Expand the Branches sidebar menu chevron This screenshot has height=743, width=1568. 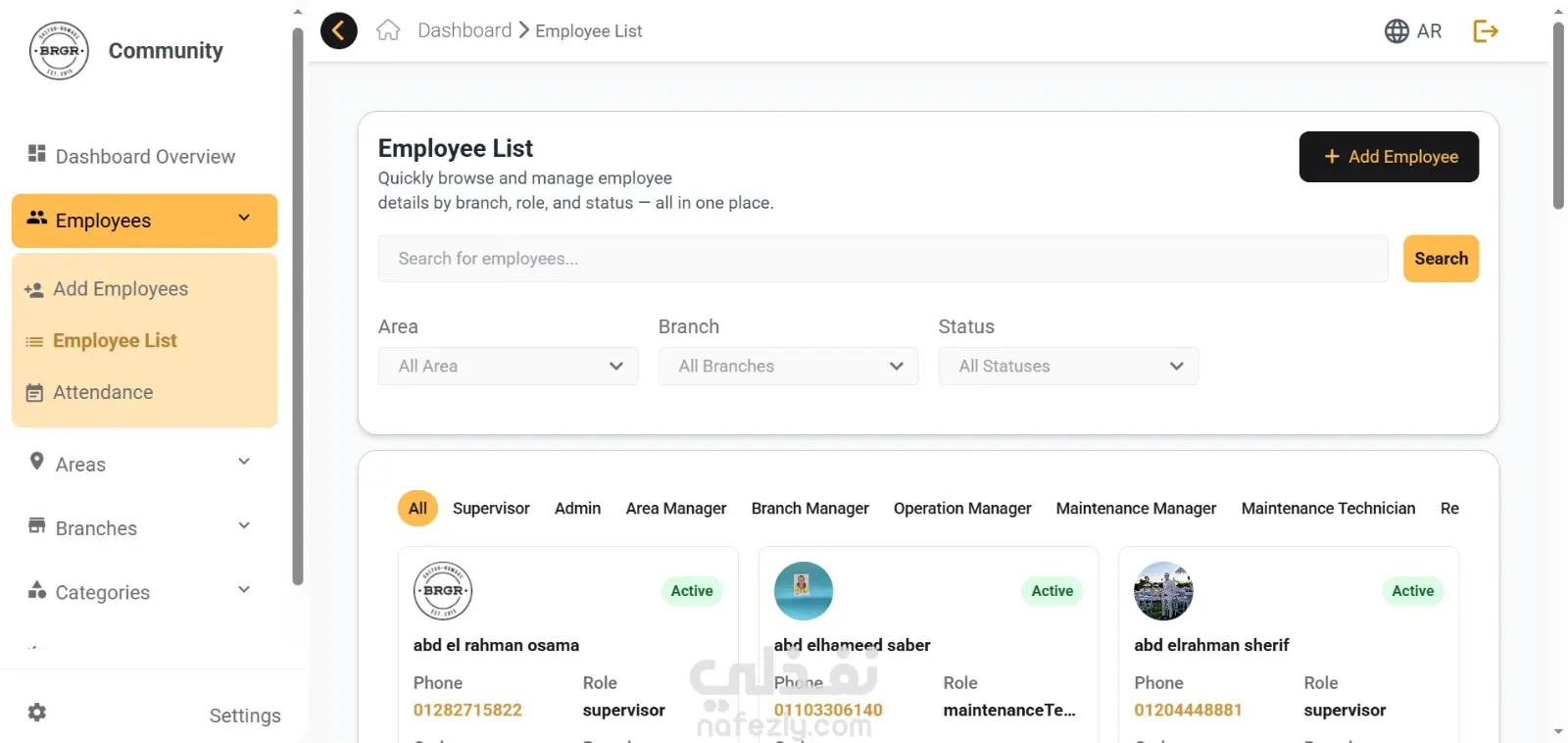[244, 525]
